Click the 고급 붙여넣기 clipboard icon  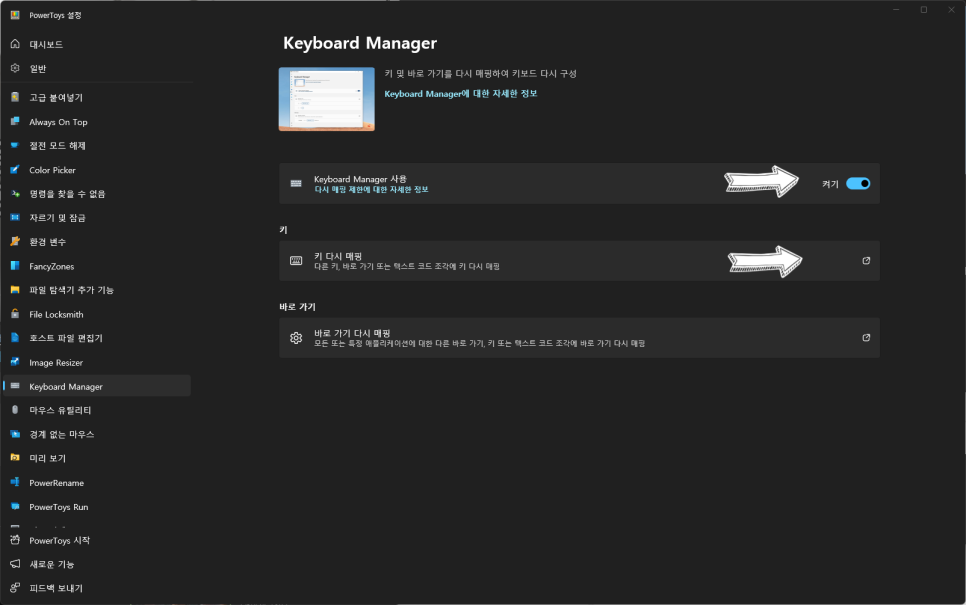tap(15, 97)
